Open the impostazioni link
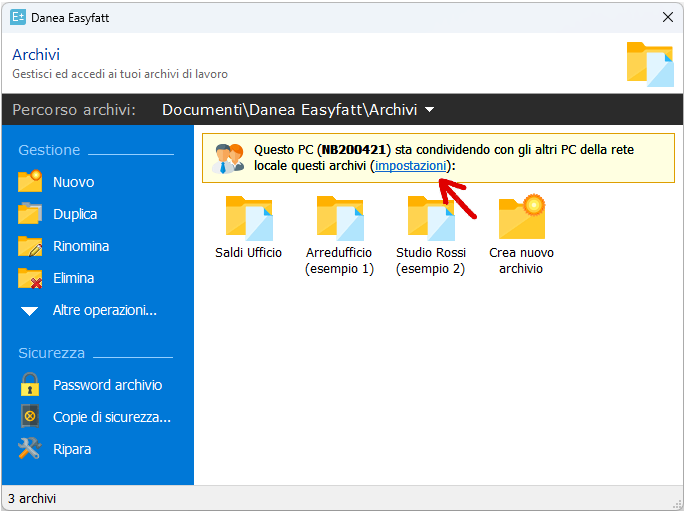This screenshot has height=513, width=687. pos(411,166)
